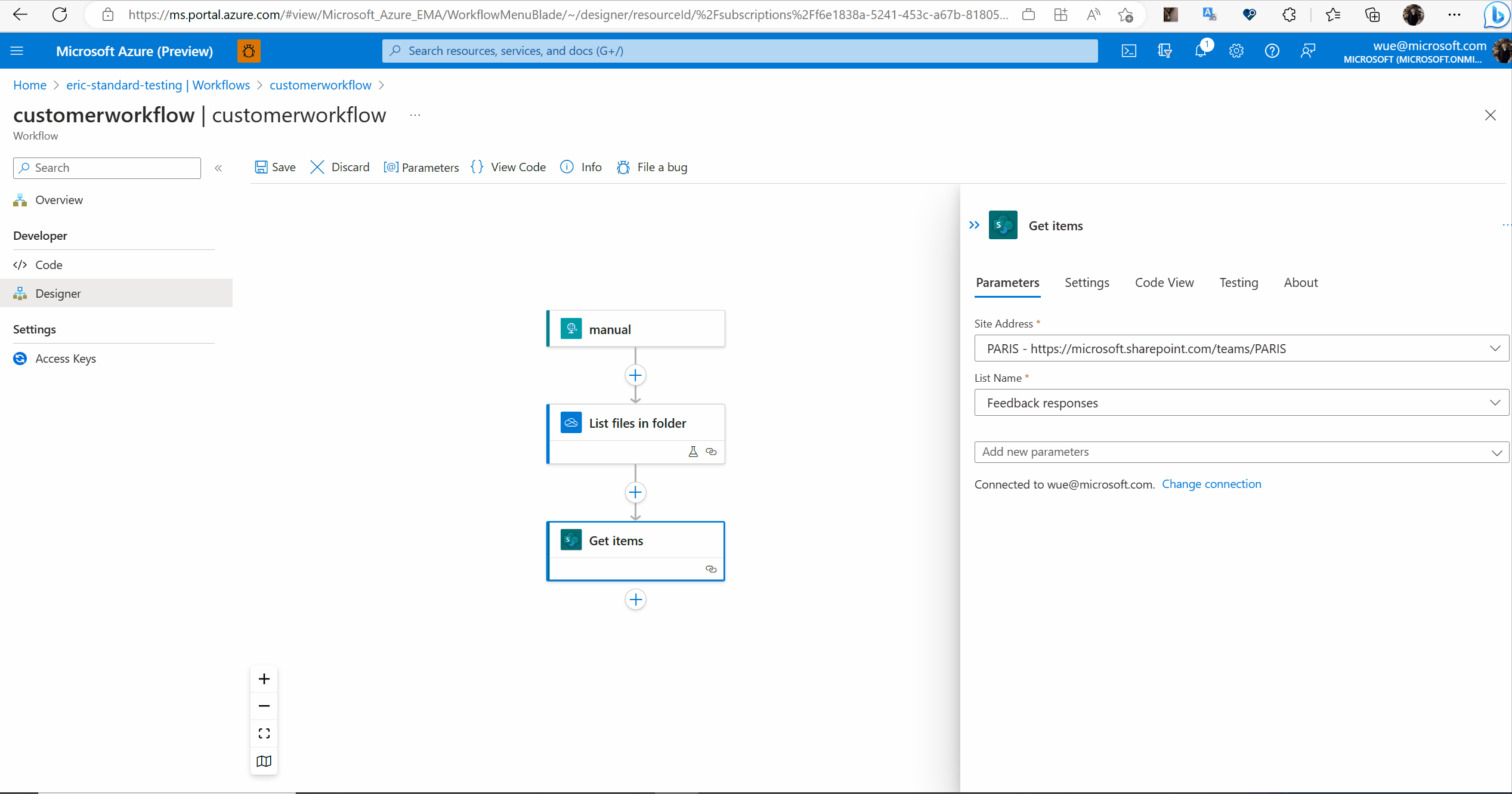Click the plus icon below Get items to add action

coord(635,600)
